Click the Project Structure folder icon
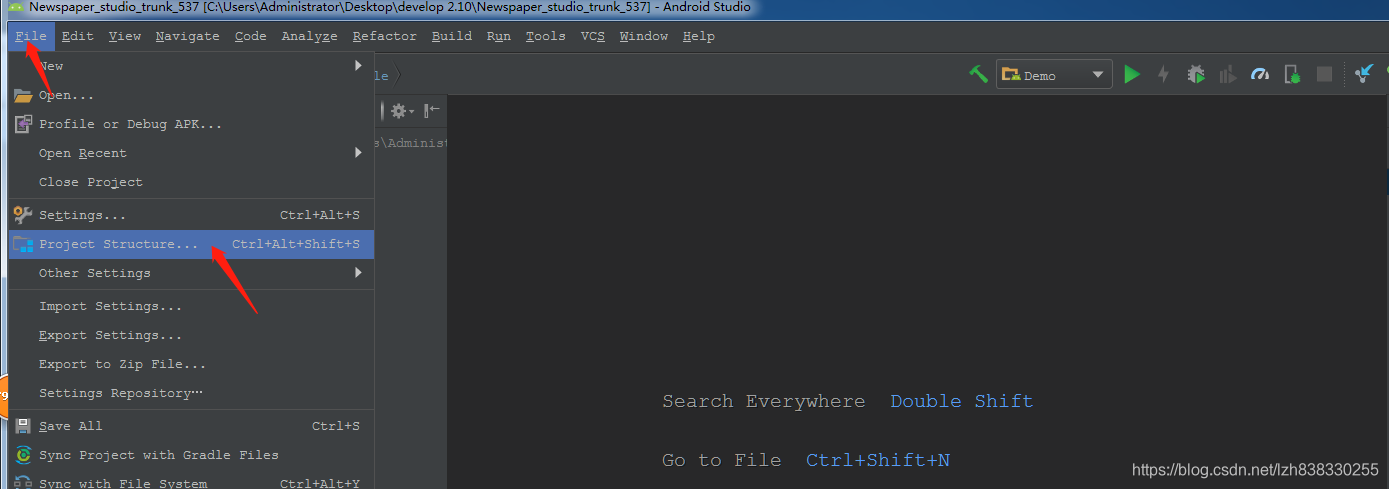This screenshot has height=489, width=1389. (x=23, y=244)
